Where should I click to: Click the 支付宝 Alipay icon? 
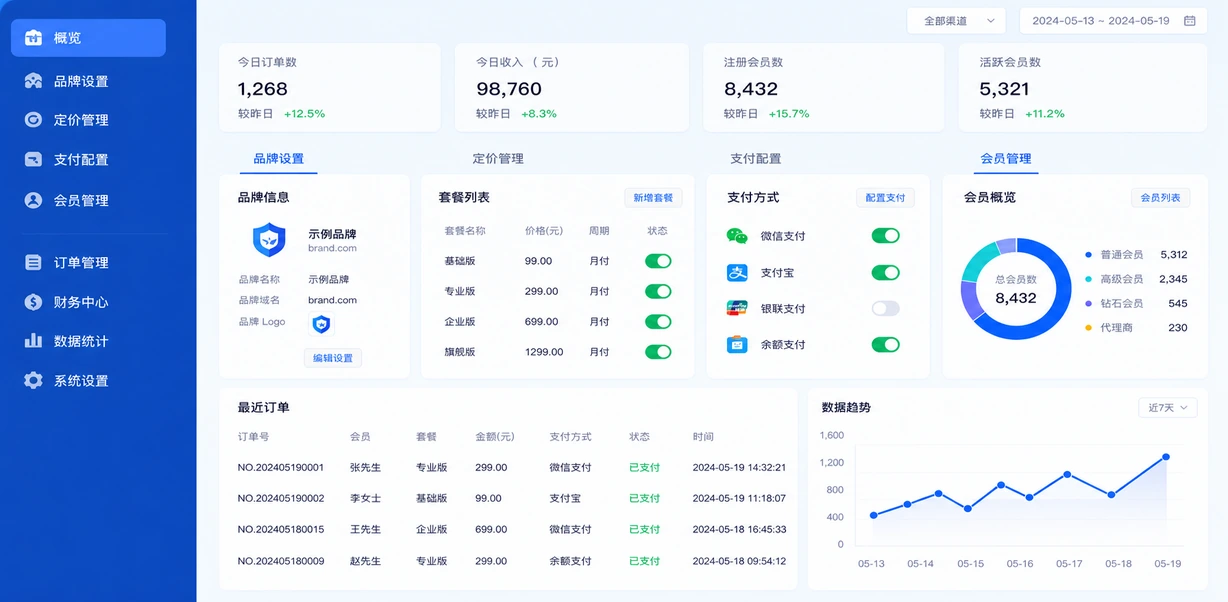pos(737,272)
